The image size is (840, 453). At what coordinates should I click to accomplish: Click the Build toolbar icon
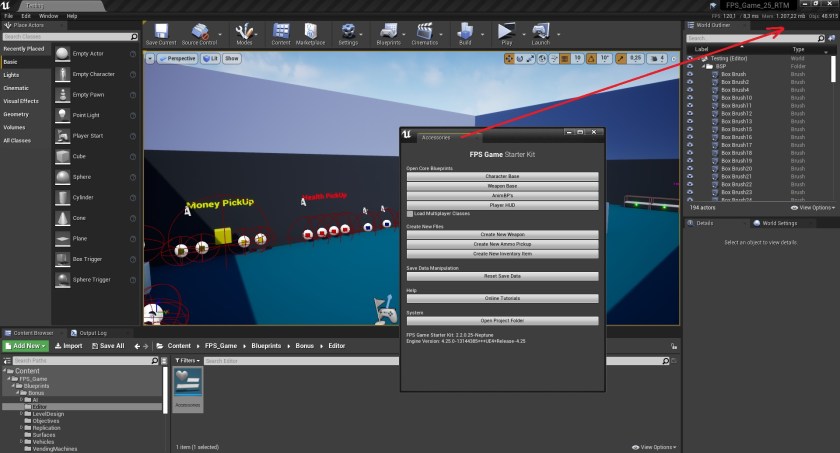tap(465, 34)
